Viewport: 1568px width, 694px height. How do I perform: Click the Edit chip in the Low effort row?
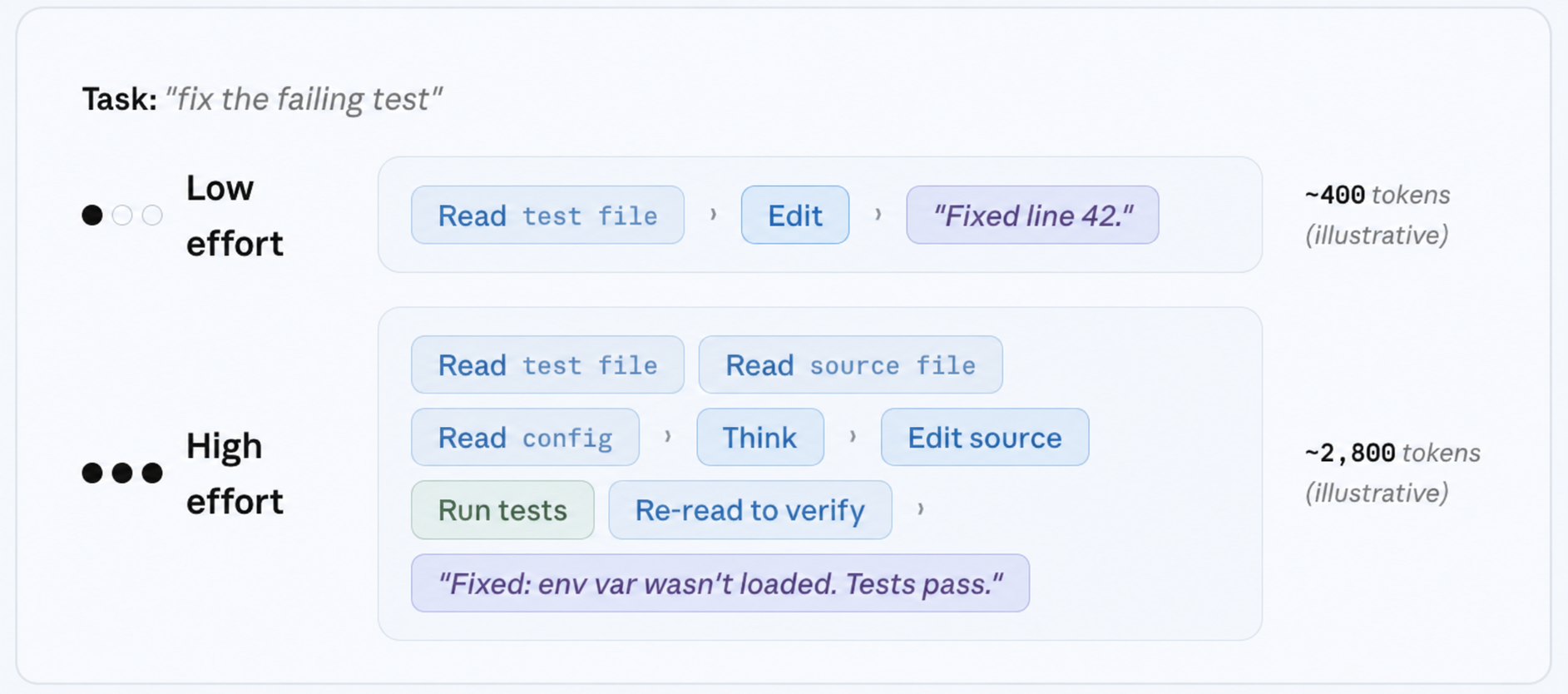pyautogui.click(x=795, y=215)
